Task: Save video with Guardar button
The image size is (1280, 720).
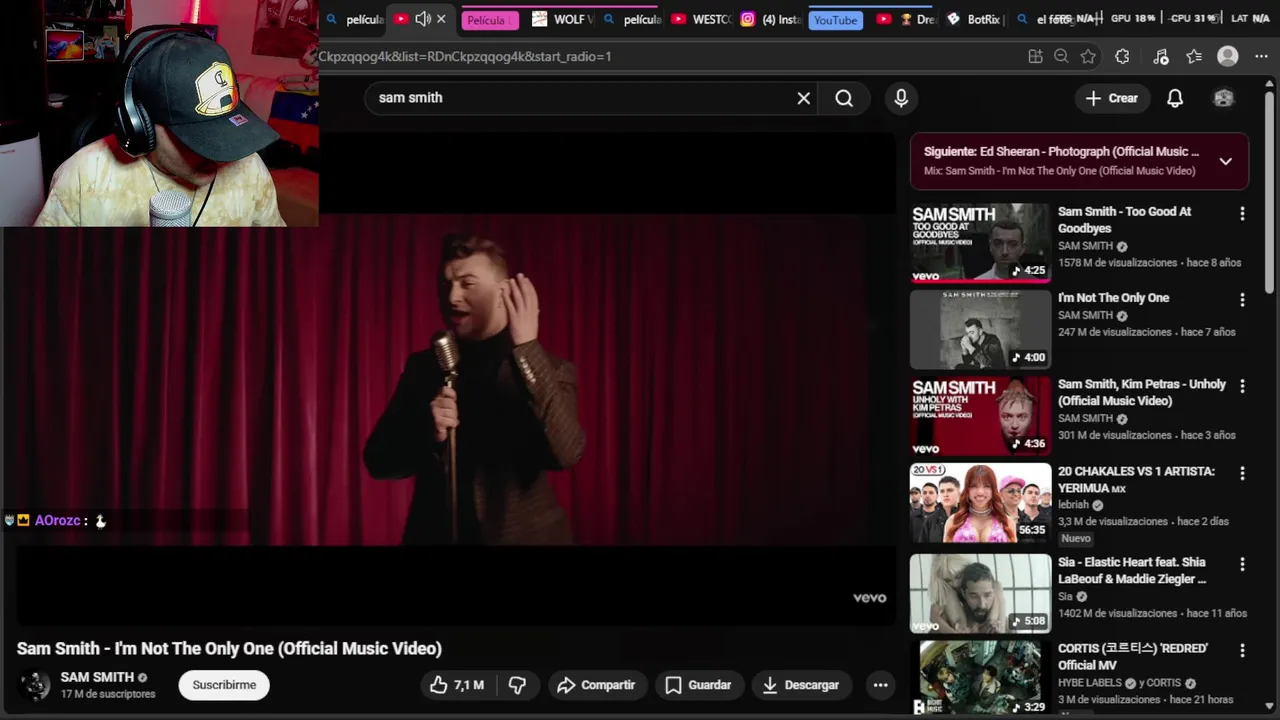Action: pyautogui.click(x=699, y=685)
